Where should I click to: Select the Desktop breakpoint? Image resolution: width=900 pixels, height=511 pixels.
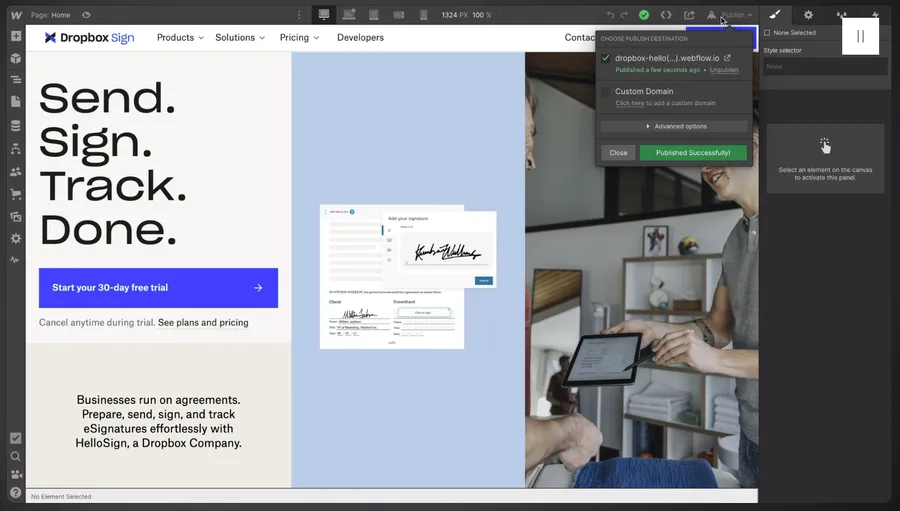324,15
